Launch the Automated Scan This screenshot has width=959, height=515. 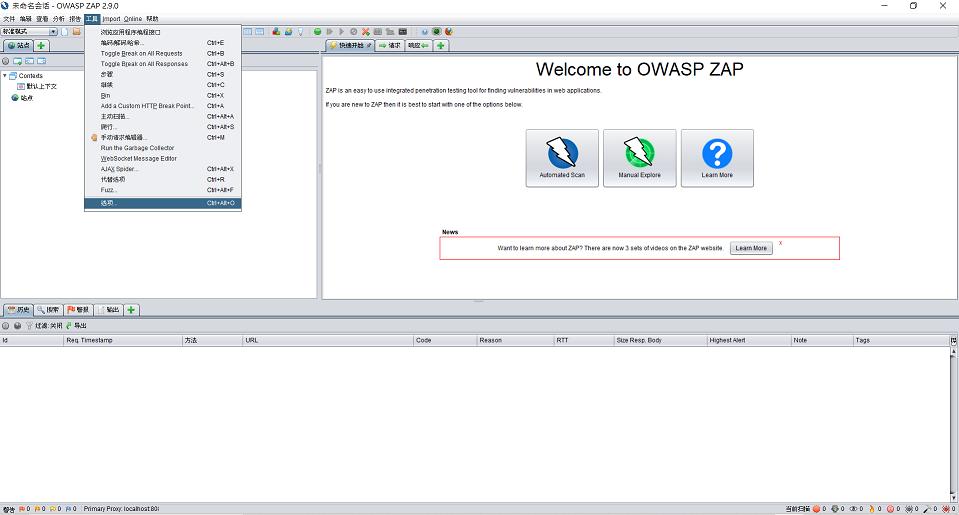click(x=562, y=158)
